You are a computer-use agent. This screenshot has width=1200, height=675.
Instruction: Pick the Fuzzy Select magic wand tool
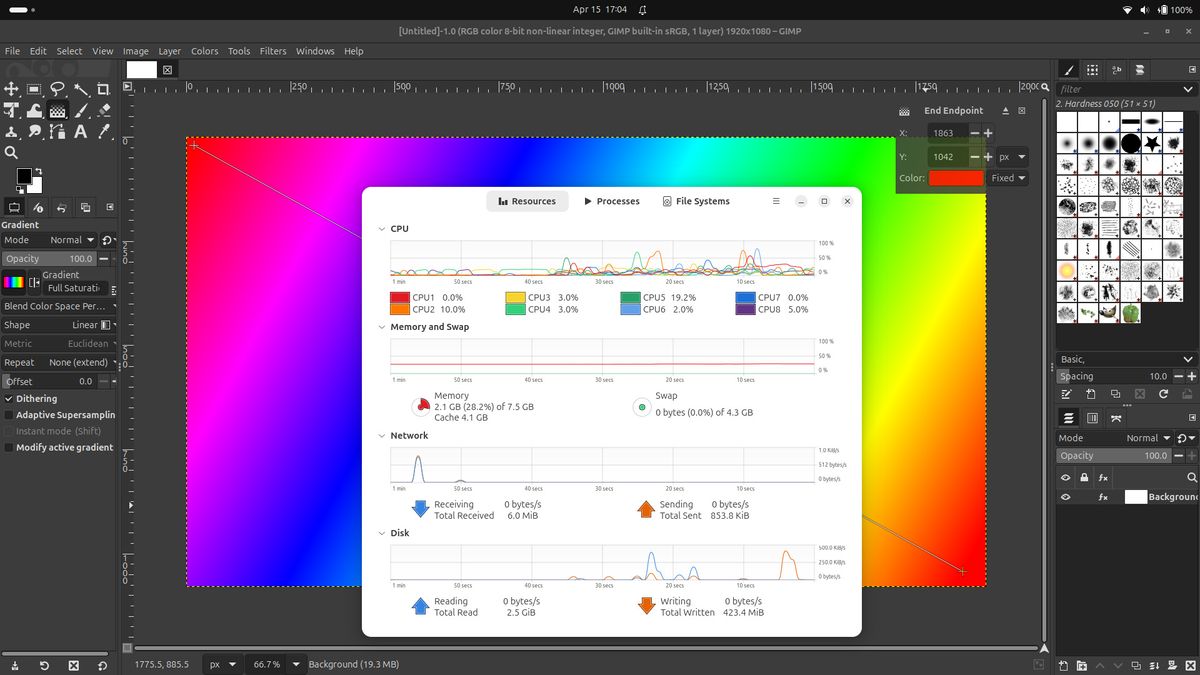80,89
